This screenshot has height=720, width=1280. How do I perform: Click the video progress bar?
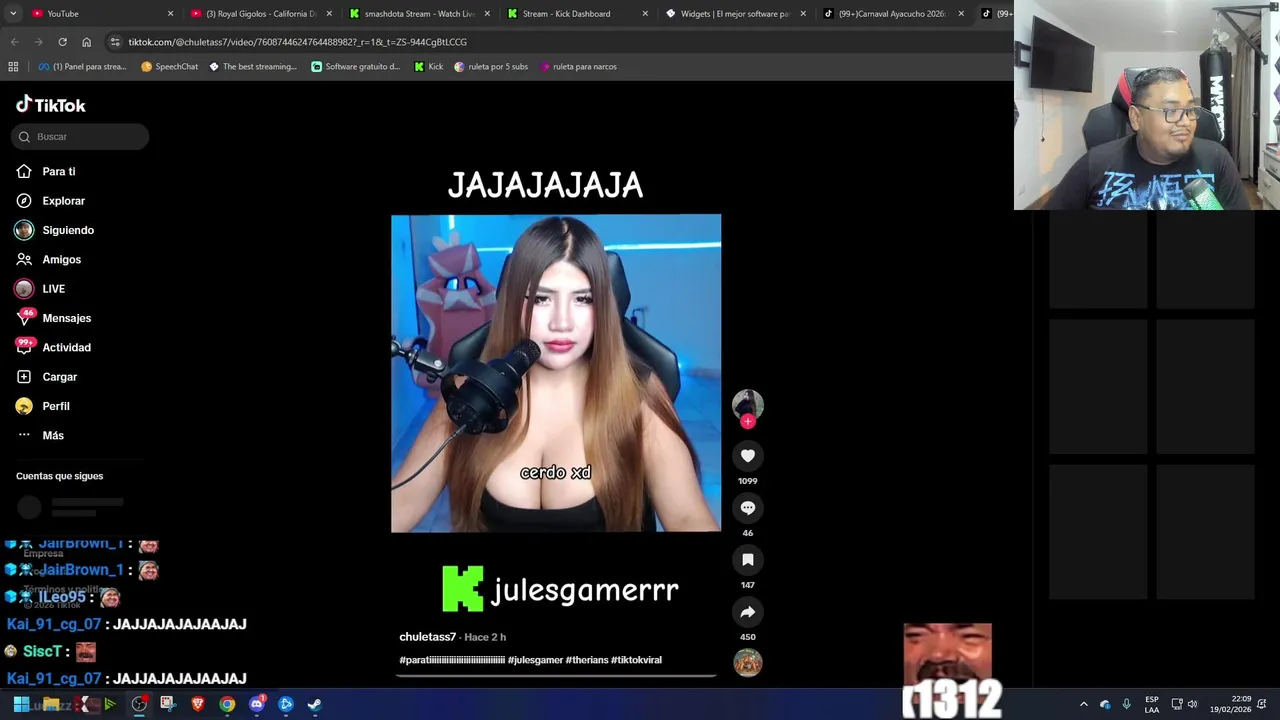tap(556, 676)
